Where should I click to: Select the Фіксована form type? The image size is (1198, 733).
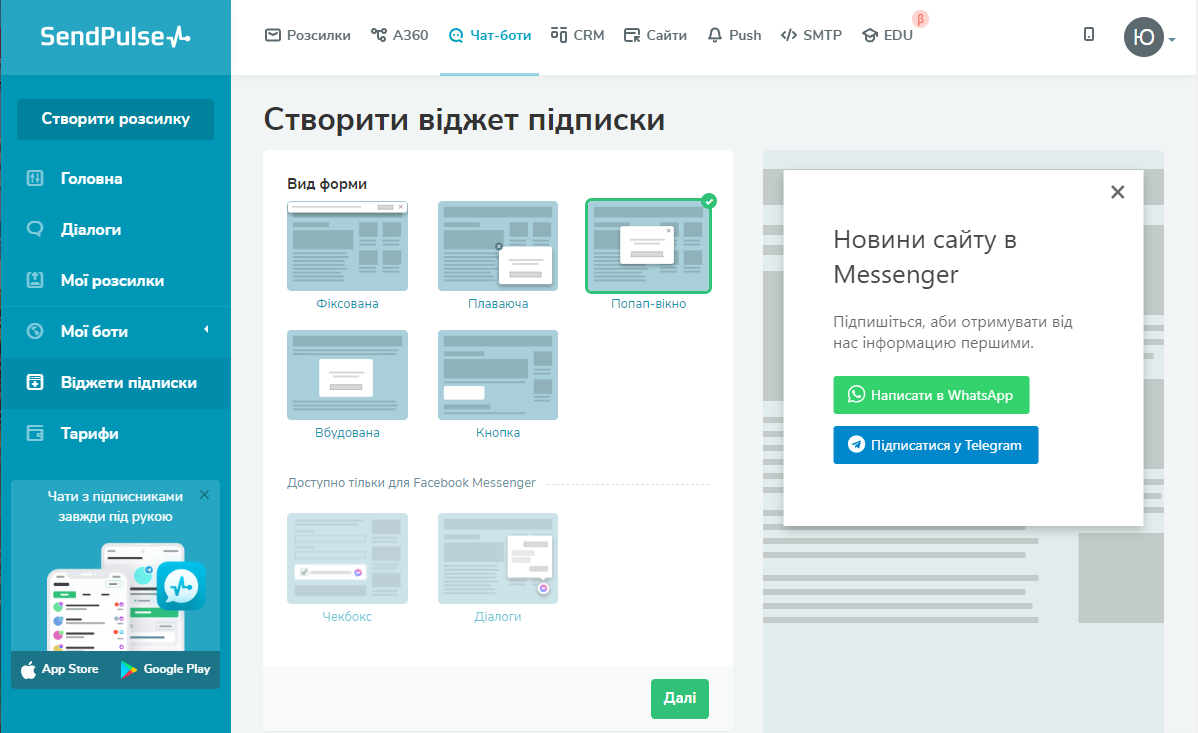348,246
